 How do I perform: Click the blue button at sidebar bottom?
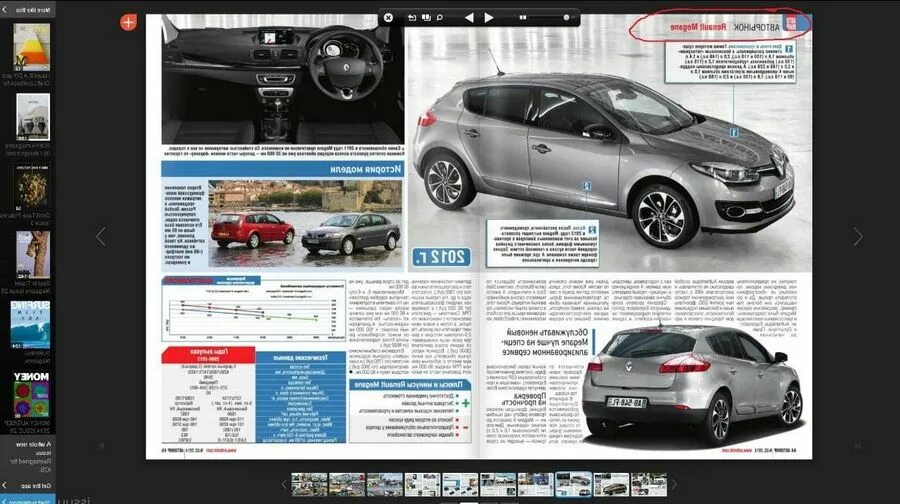tap(28, 500)
